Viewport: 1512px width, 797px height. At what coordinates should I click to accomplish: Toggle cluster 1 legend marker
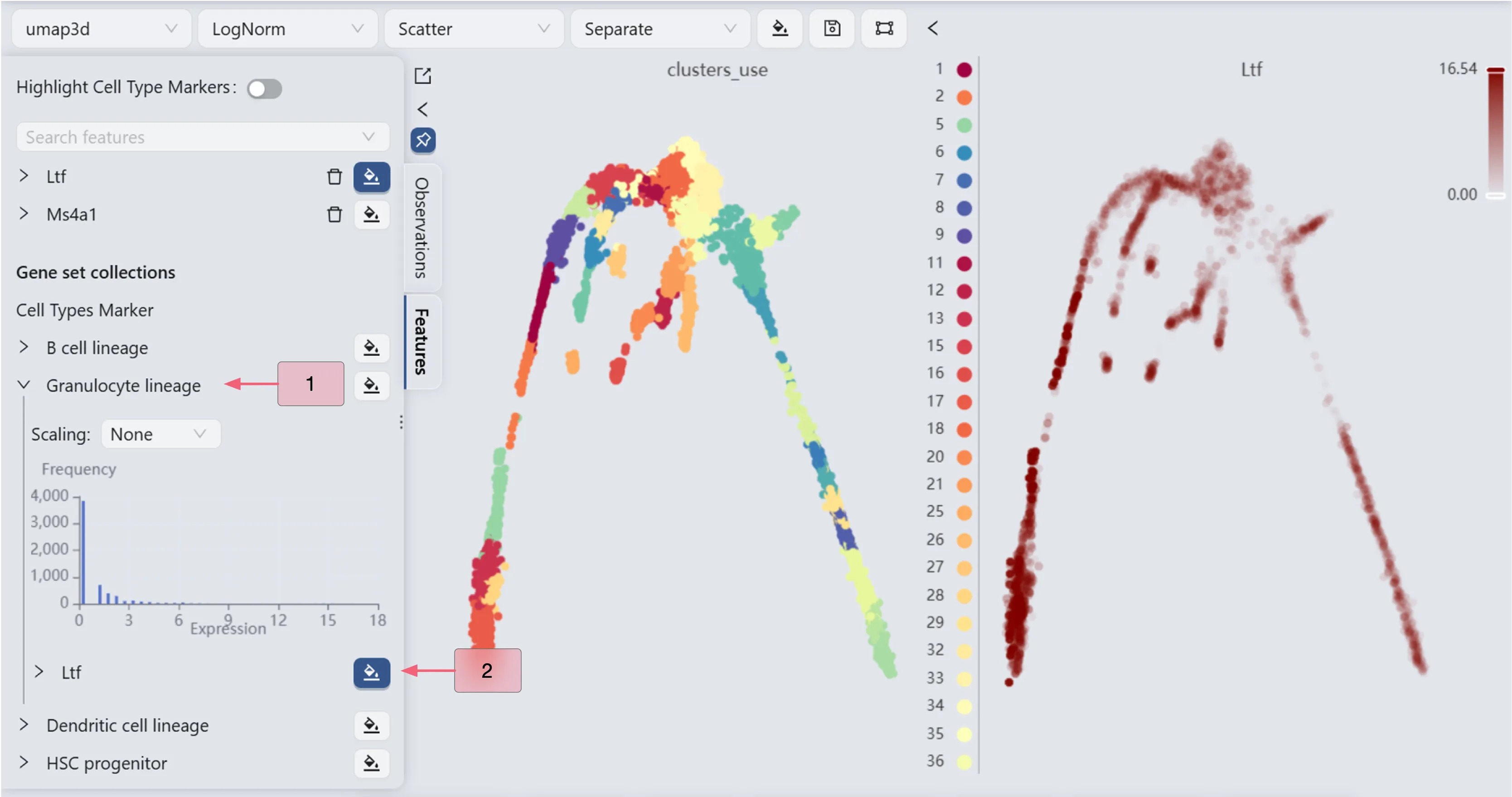pos(964,69)
